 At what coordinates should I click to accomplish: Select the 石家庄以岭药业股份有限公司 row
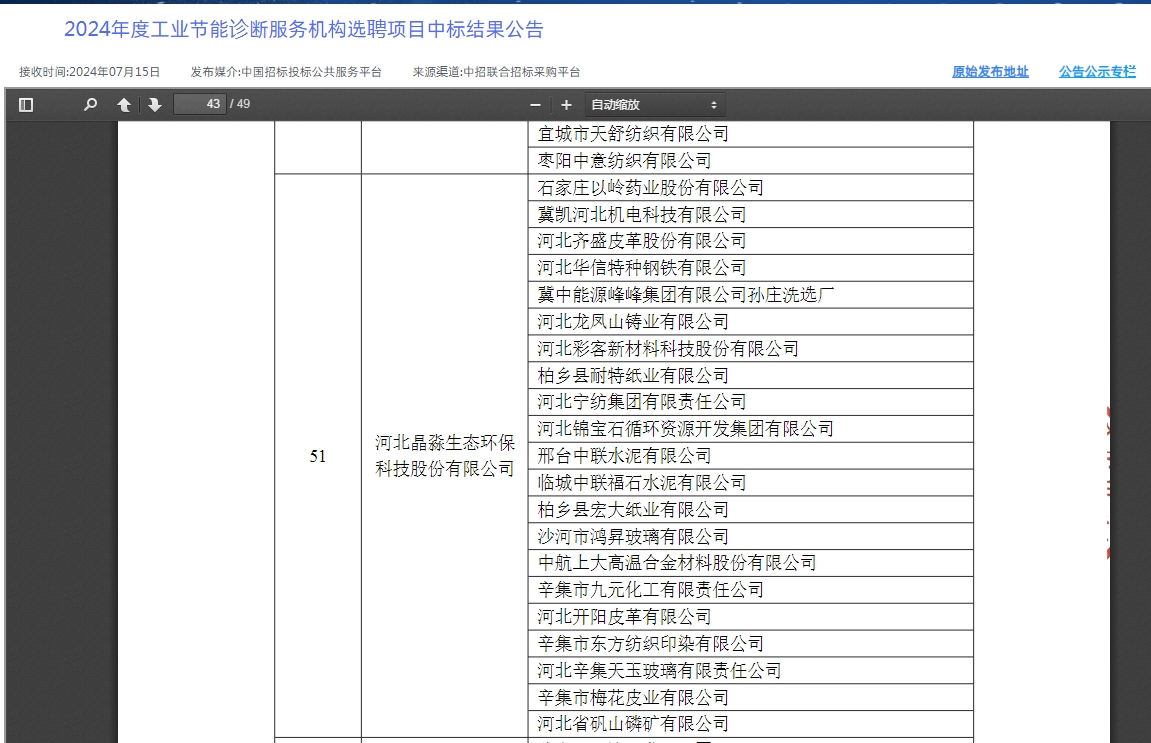751,188
